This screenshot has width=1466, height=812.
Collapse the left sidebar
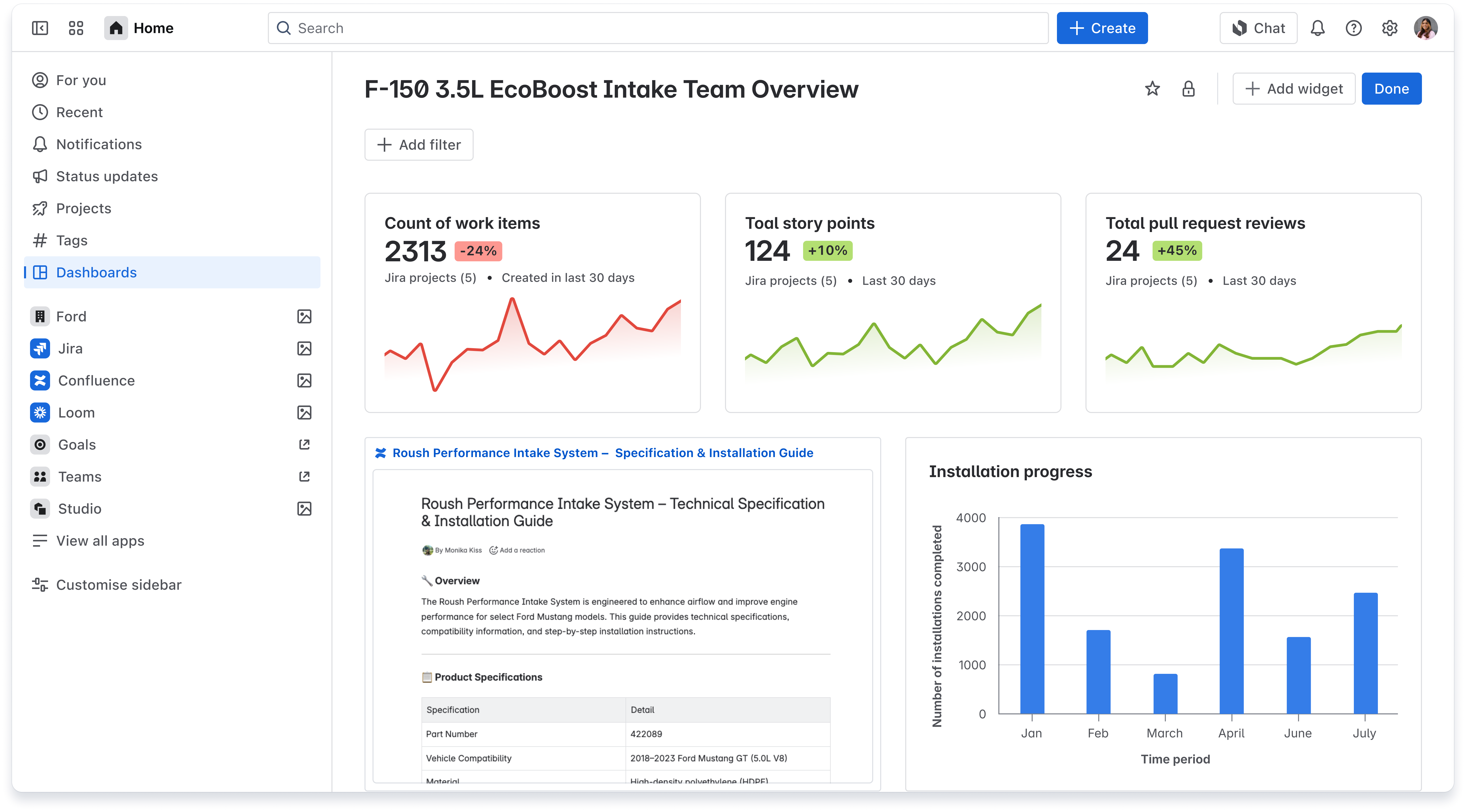39,28
